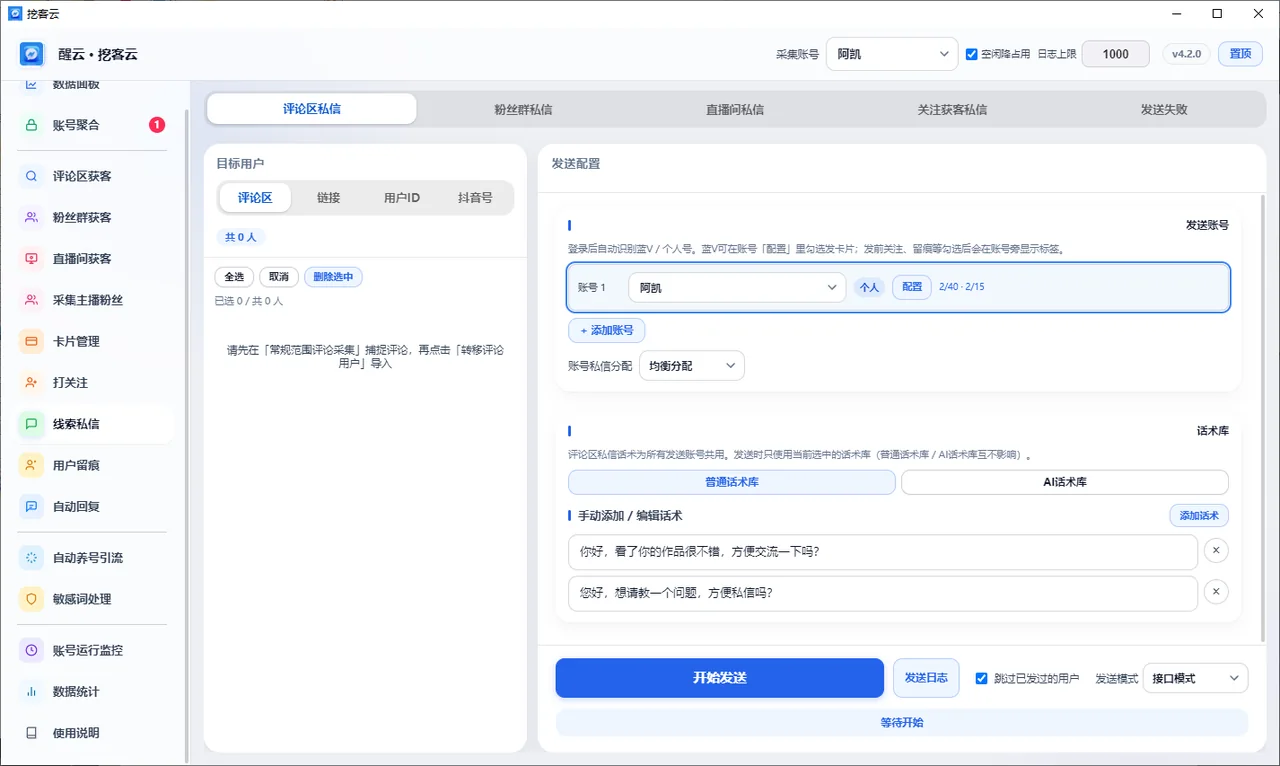Open 账号聚合 sidebar icon

point(31,125)
